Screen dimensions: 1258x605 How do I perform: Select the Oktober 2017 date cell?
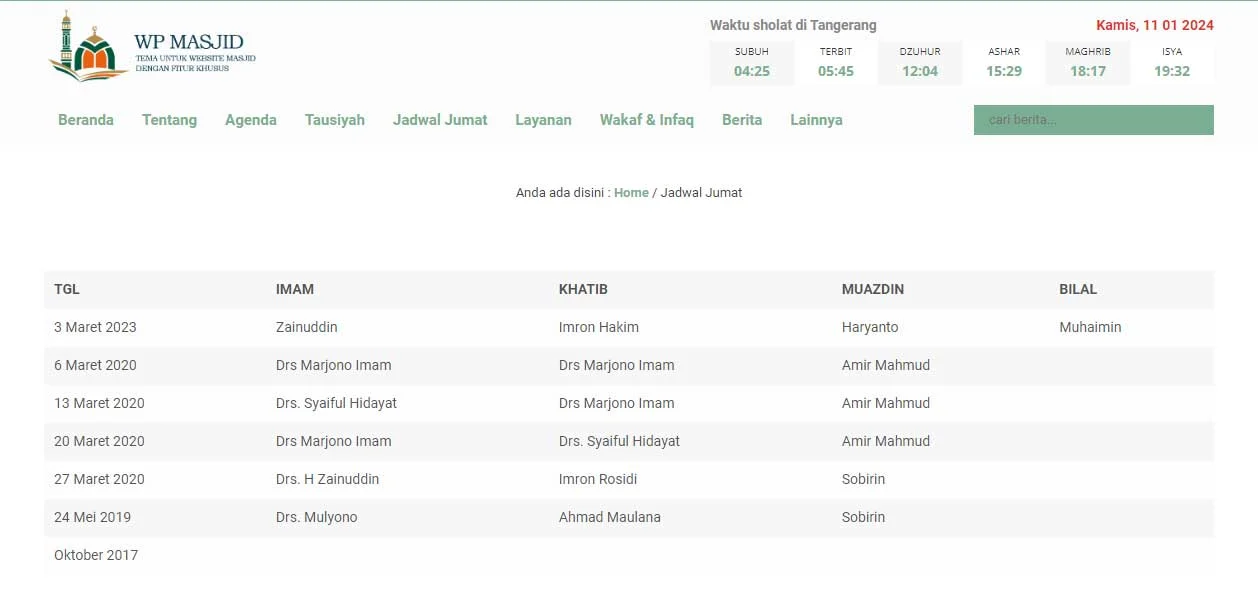click(96, 555)
